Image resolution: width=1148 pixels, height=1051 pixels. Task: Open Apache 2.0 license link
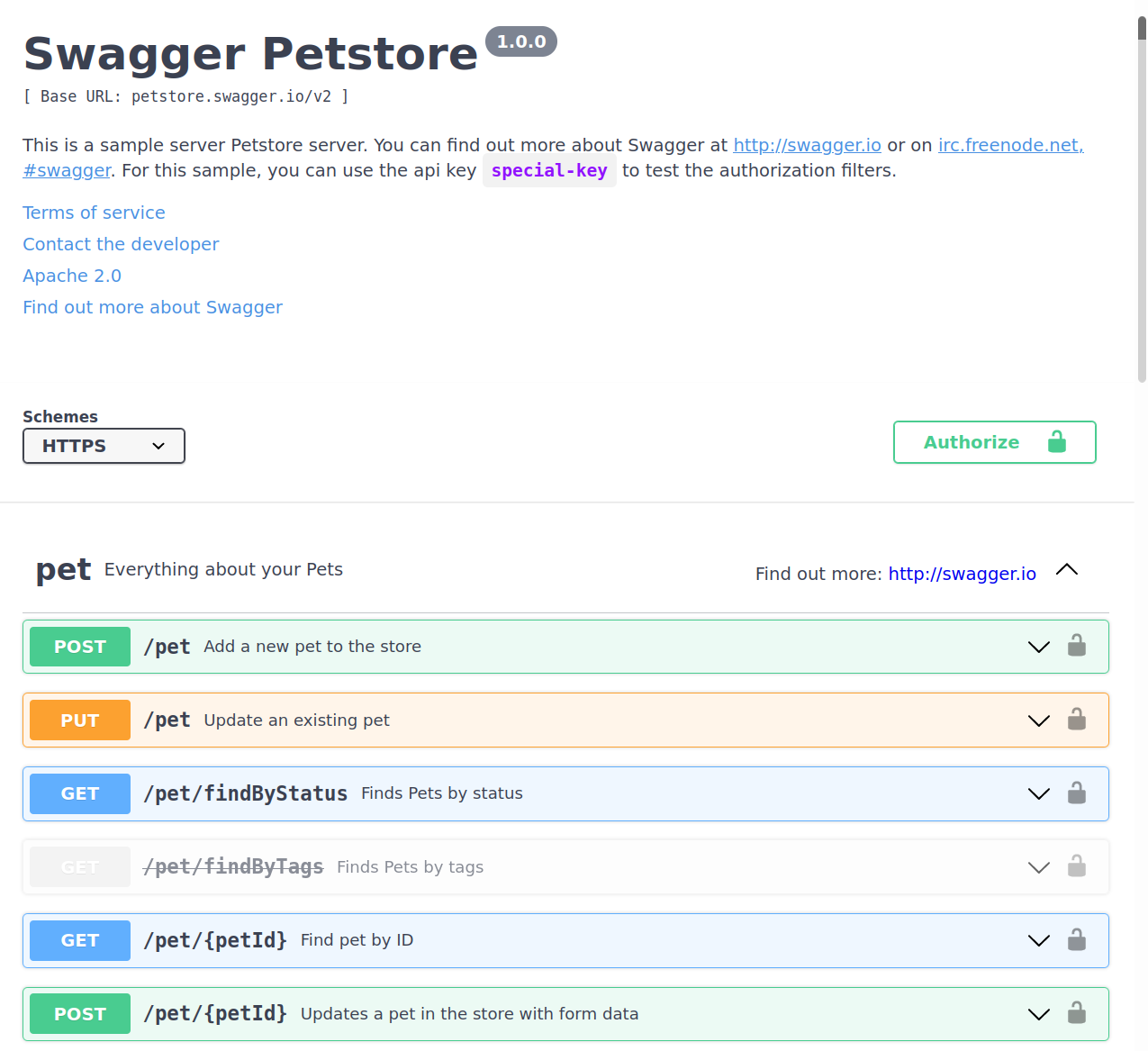click(72, 276)
